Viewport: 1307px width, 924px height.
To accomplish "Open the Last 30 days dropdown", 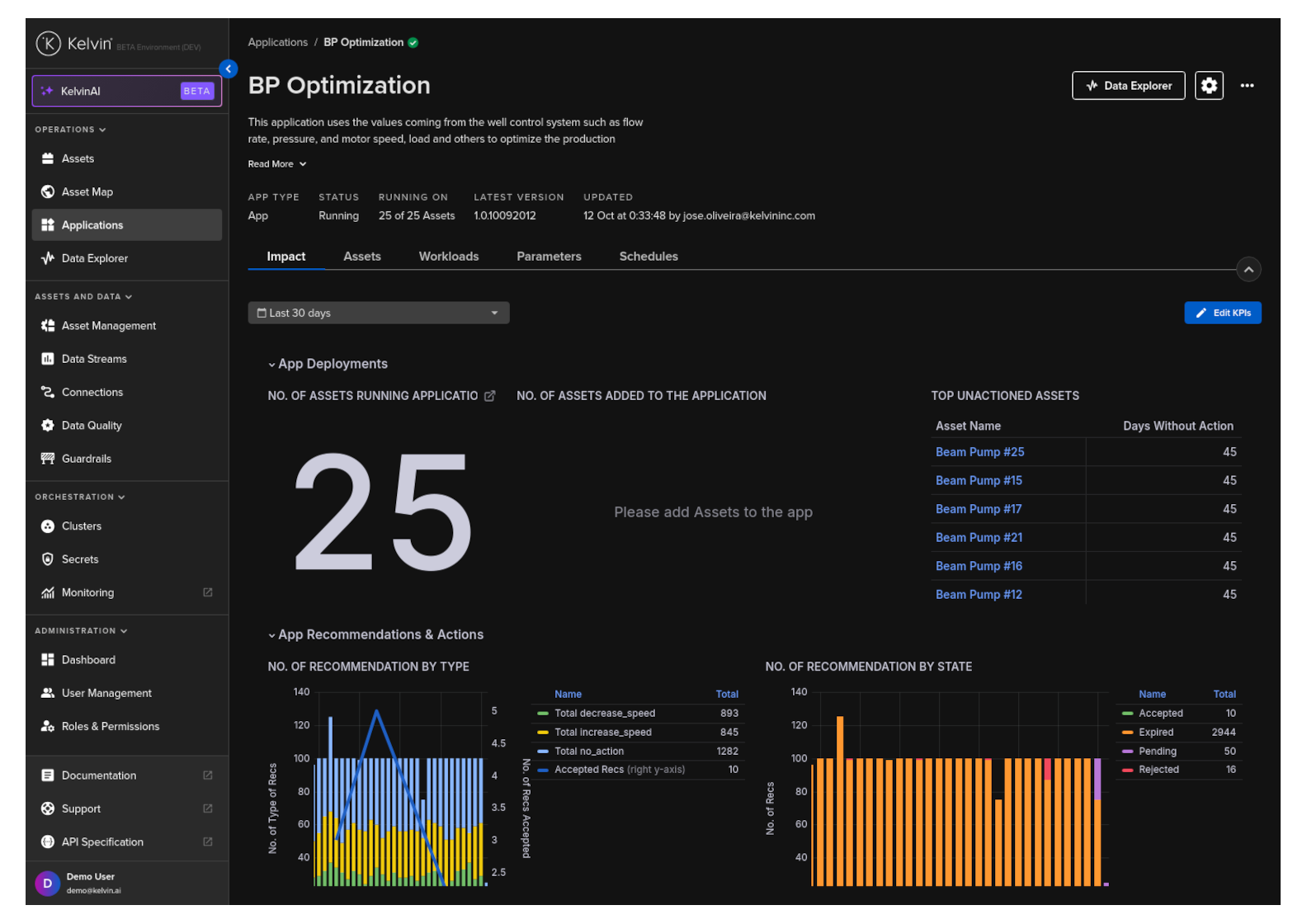I will [378, 313].
